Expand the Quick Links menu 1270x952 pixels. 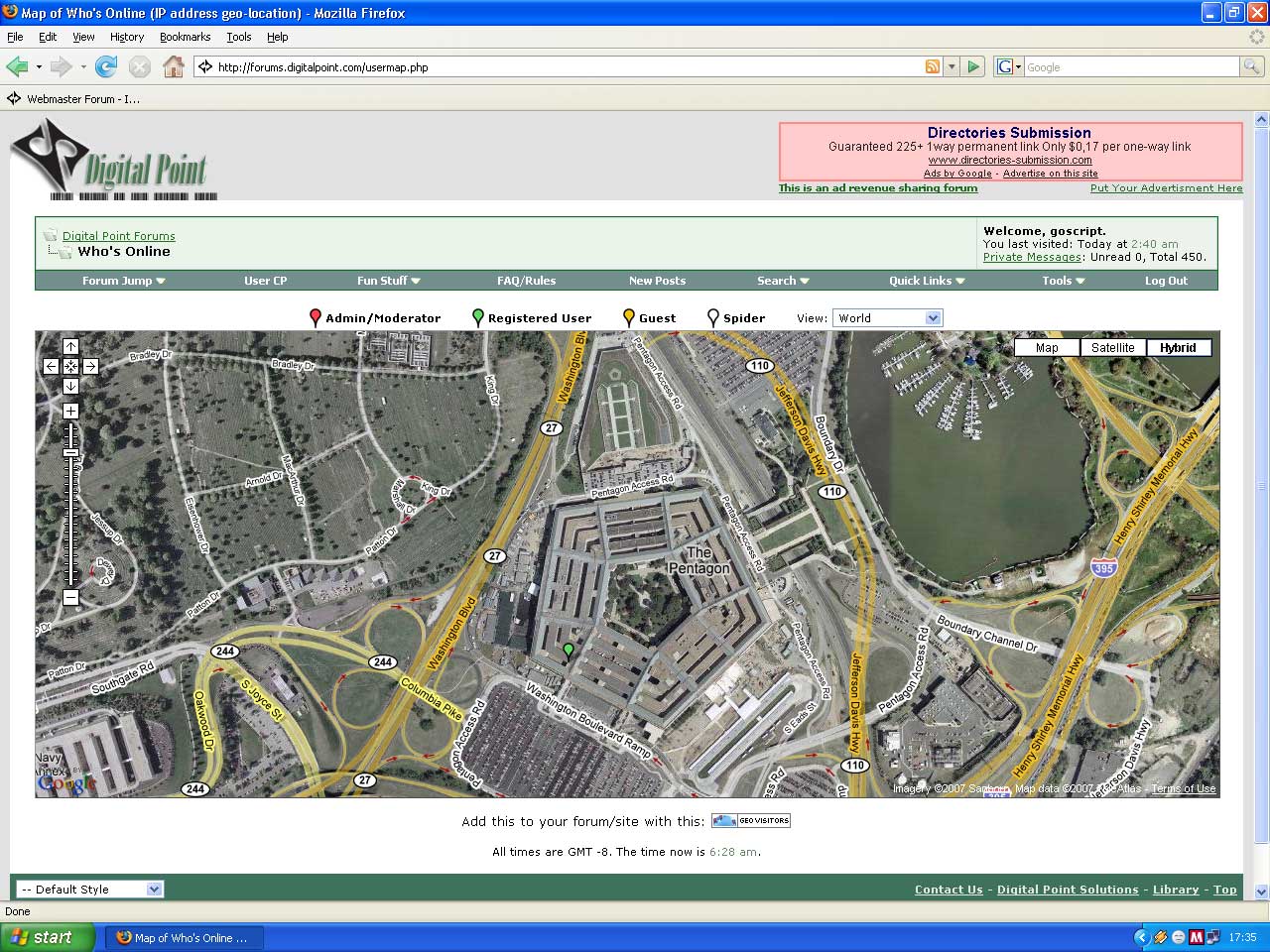coord(927,281)
